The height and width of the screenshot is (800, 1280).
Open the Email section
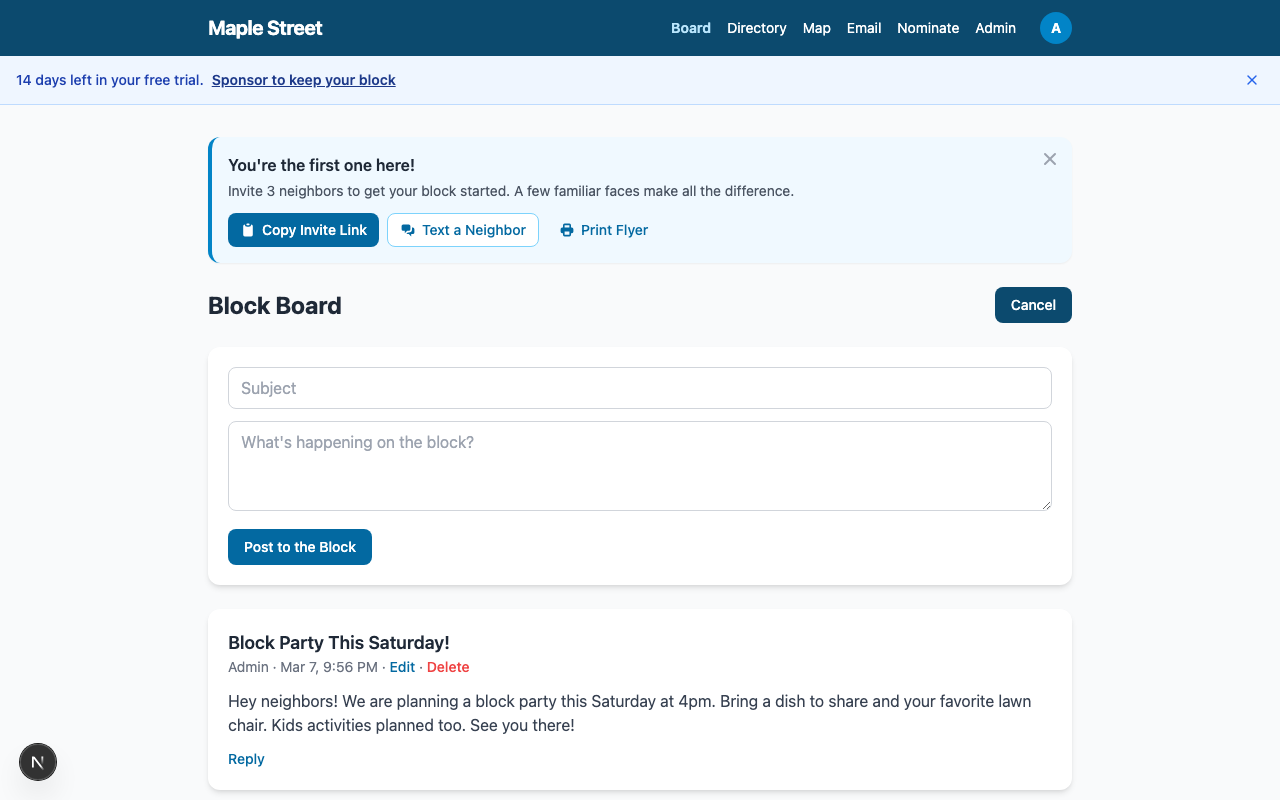tap(863, 28)
